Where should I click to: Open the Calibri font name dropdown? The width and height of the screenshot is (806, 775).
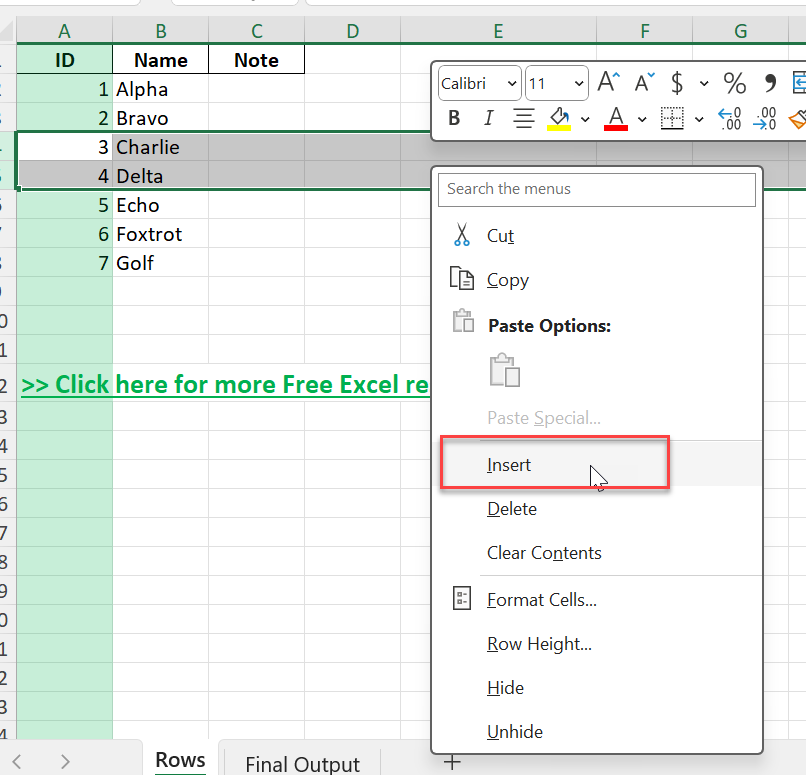coord(480,83)
